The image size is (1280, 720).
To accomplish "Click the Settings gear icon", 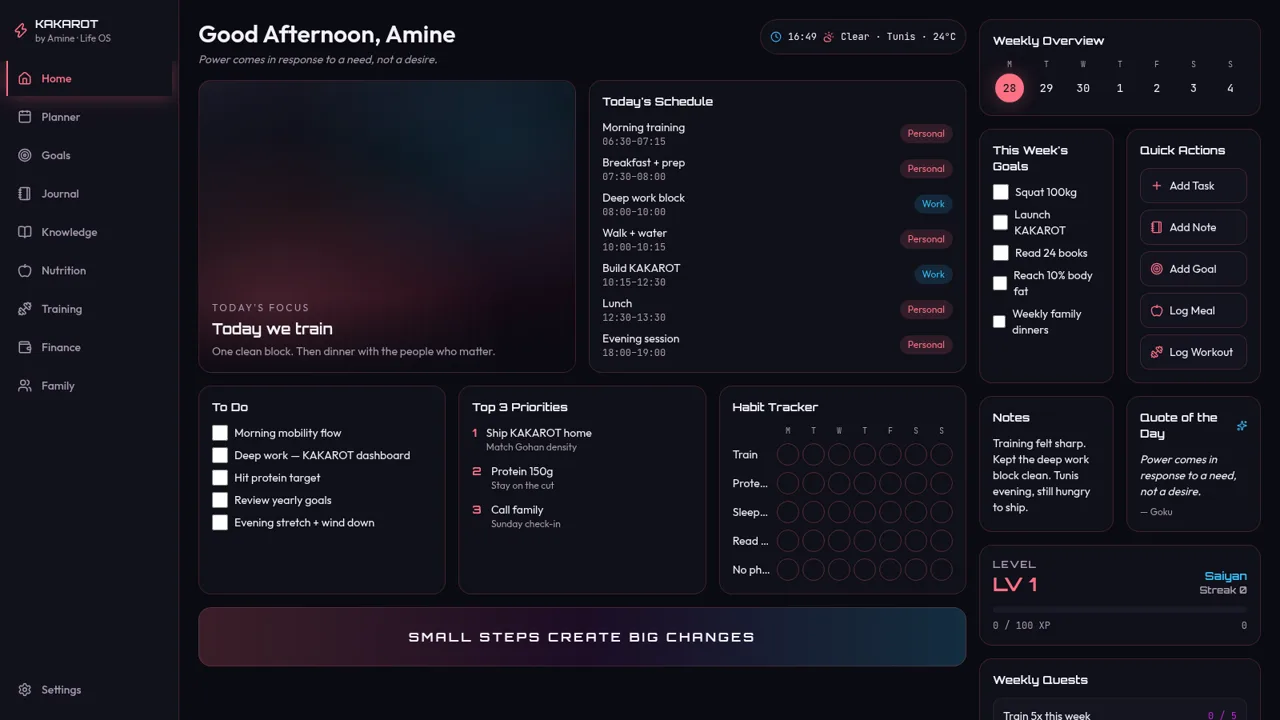I will point(25,690).
